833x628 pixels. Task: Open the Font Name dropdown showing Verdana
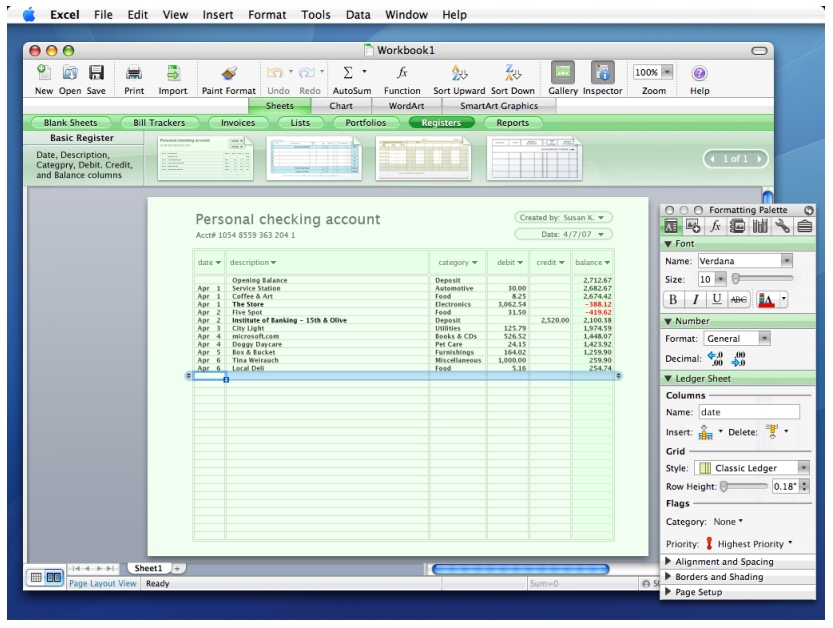[747, 260]
